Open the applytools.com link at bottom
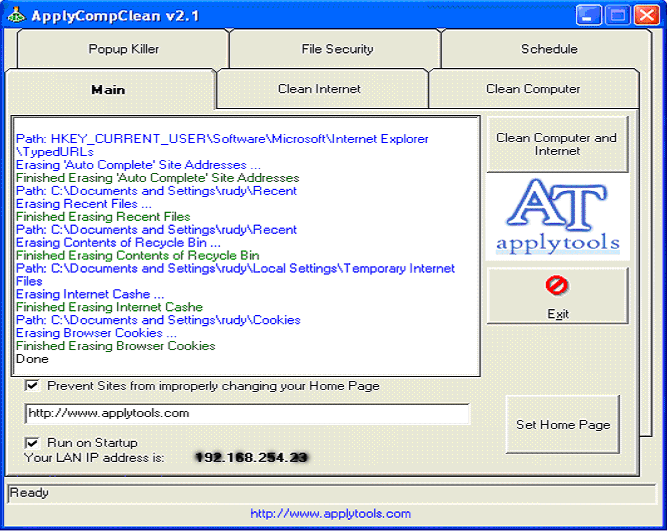667x531 pixels. click(x=330, y=514)
